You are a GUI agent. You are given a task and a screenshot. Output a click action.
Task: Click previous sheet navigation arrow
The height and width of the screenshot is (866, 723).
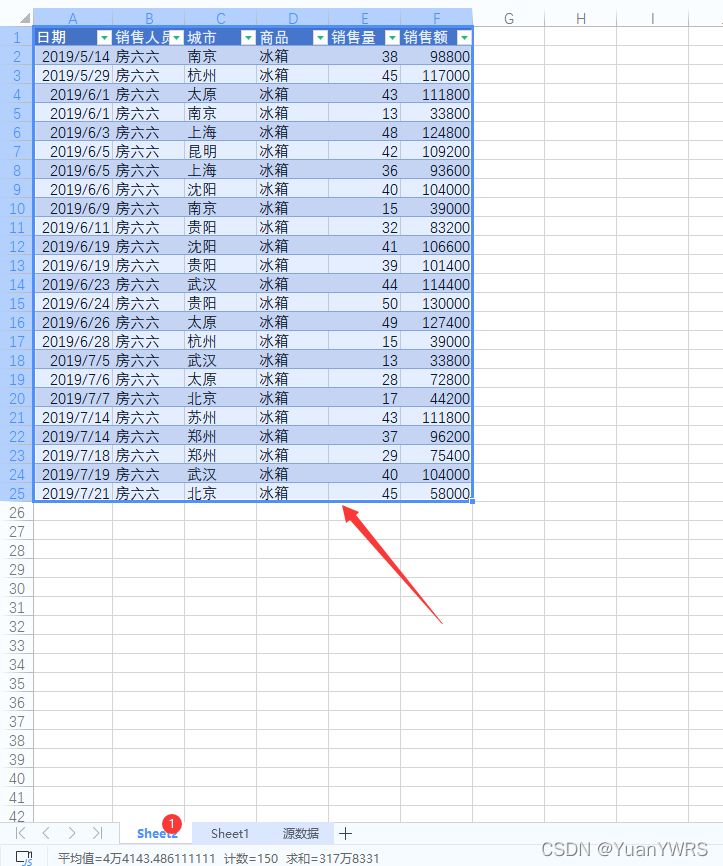(45, 833)
